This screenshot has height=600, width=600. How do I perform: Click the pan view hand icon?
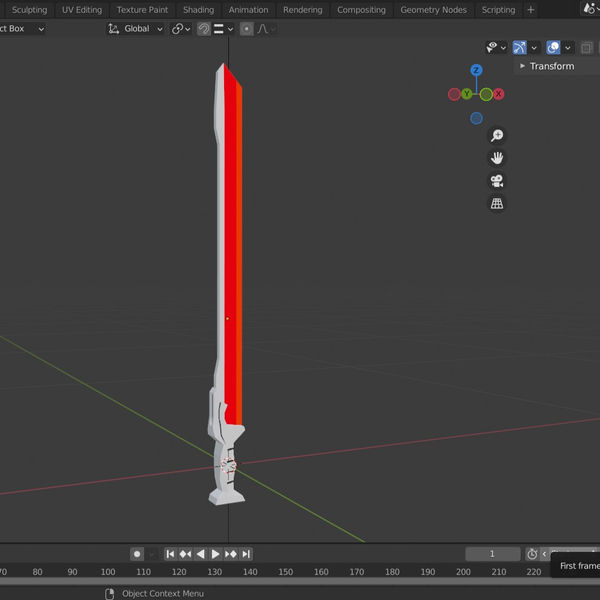pos(497,158)
